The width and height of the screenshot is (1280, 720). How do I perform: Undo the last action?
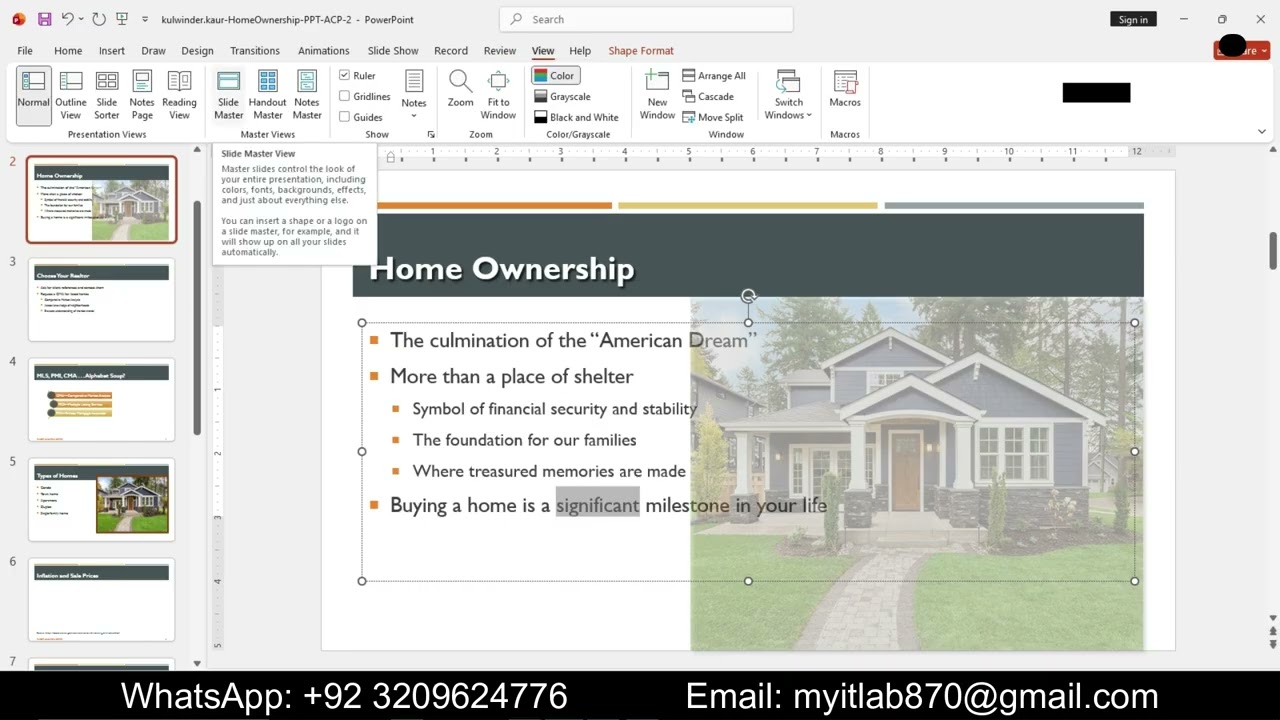point(66,19)
